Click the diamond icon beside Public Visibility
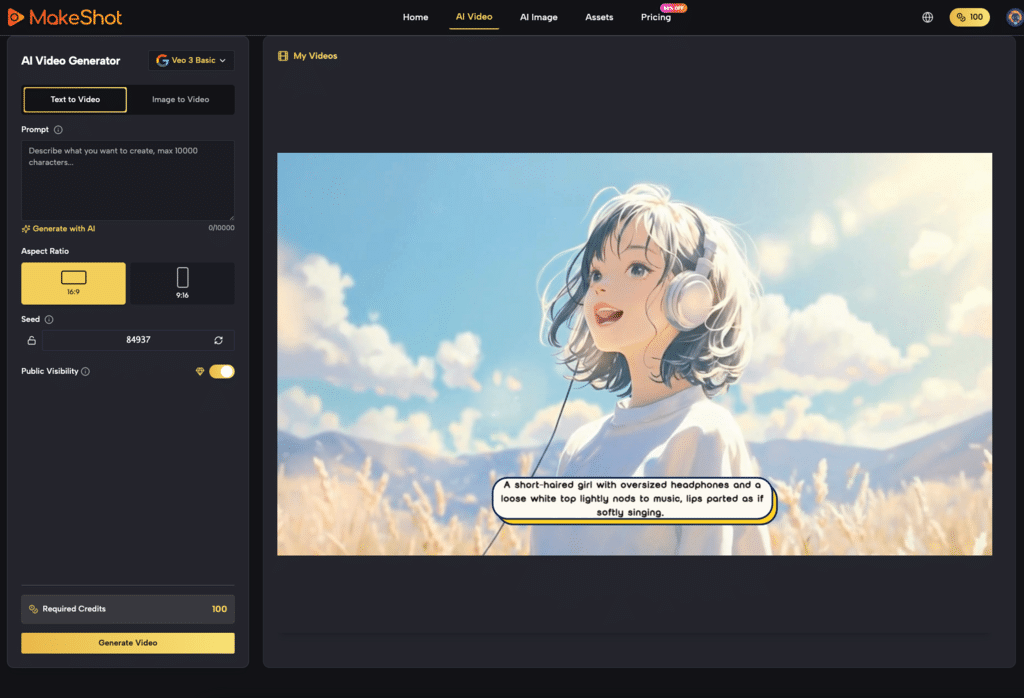 tap(202, 371)
